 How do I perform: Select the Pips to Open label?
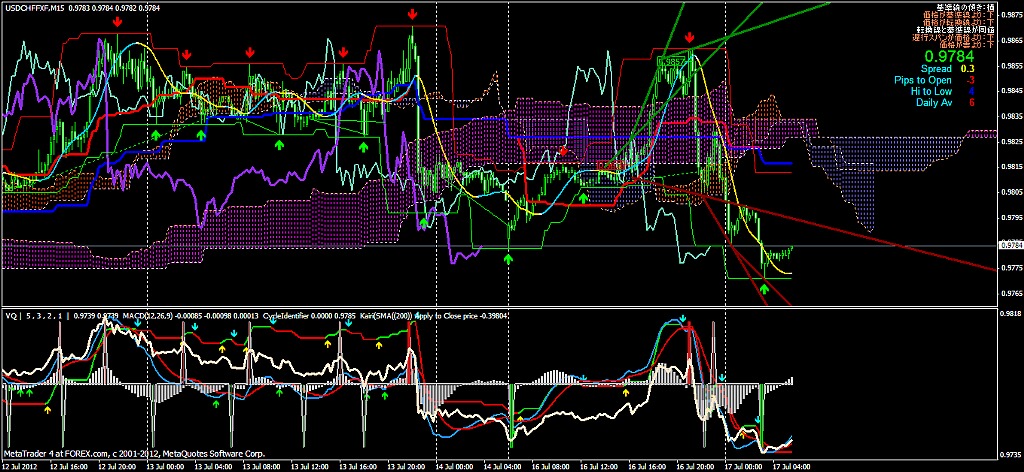pos(924,80)
